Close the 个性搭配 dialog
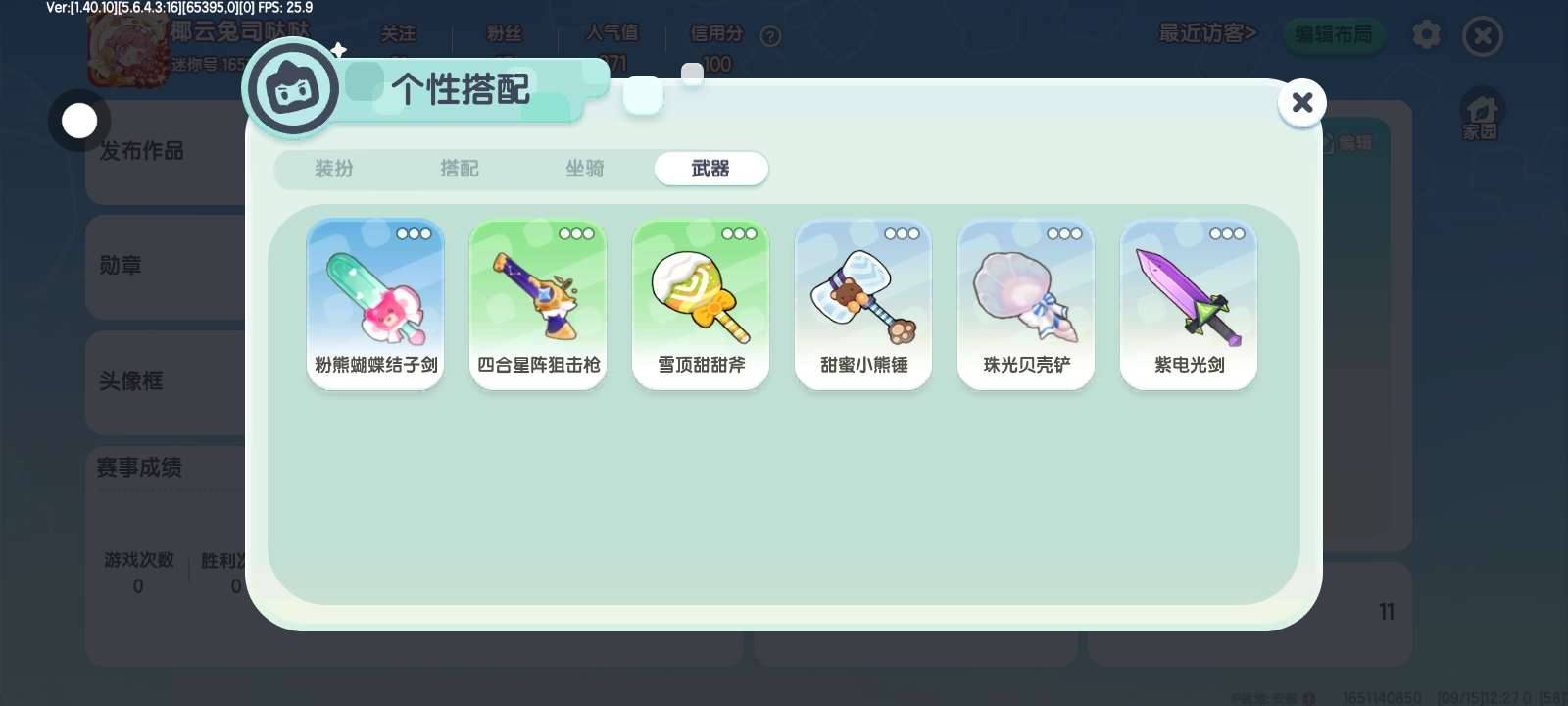Image resolution: width=1568 pixels, height=706 pixels. click(x=1302, y=102)
